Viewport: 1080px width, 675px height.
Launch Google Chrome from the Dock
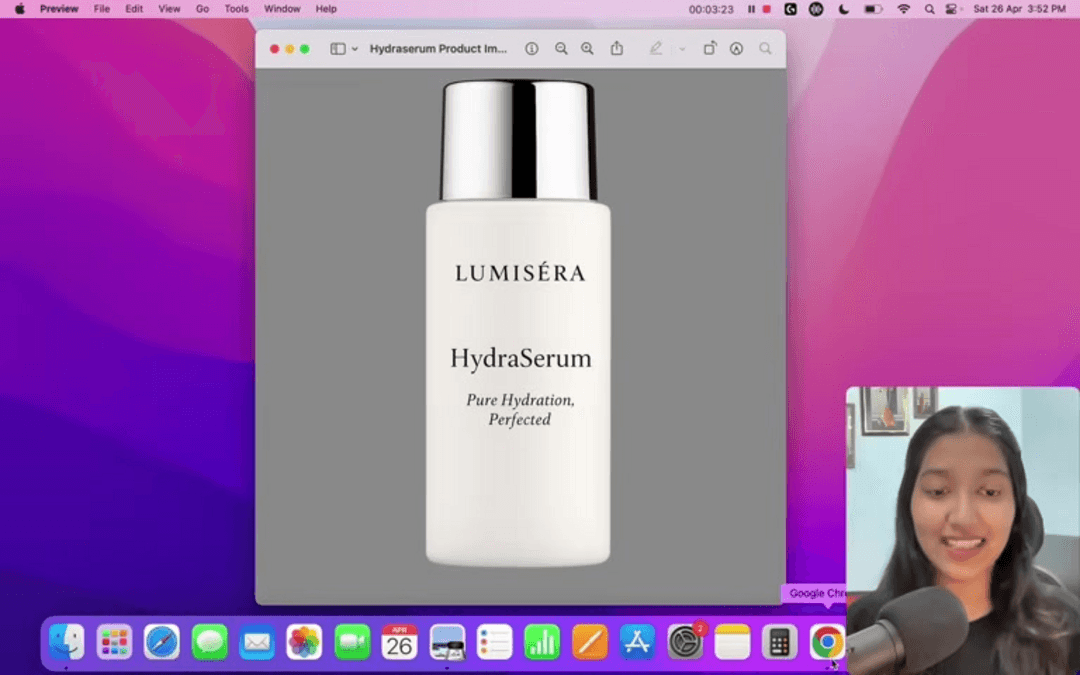pyautogui.click(x=826, y=642)
